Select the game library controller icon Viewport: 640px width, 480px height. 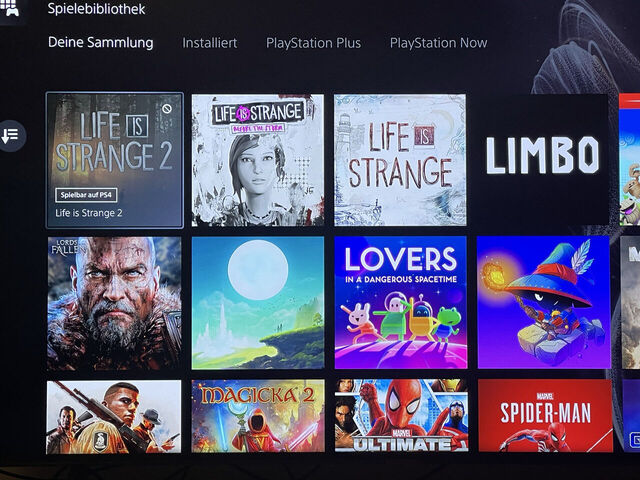click(9, 8)
